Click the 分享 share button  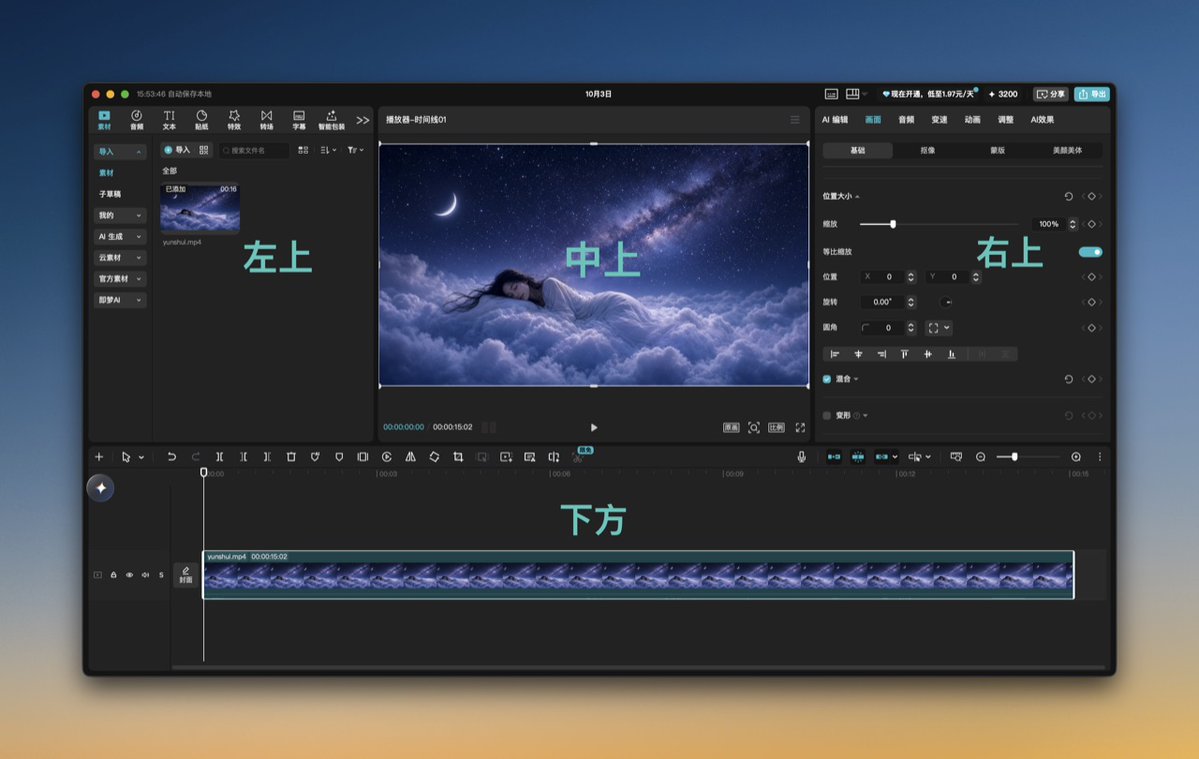1051,94
